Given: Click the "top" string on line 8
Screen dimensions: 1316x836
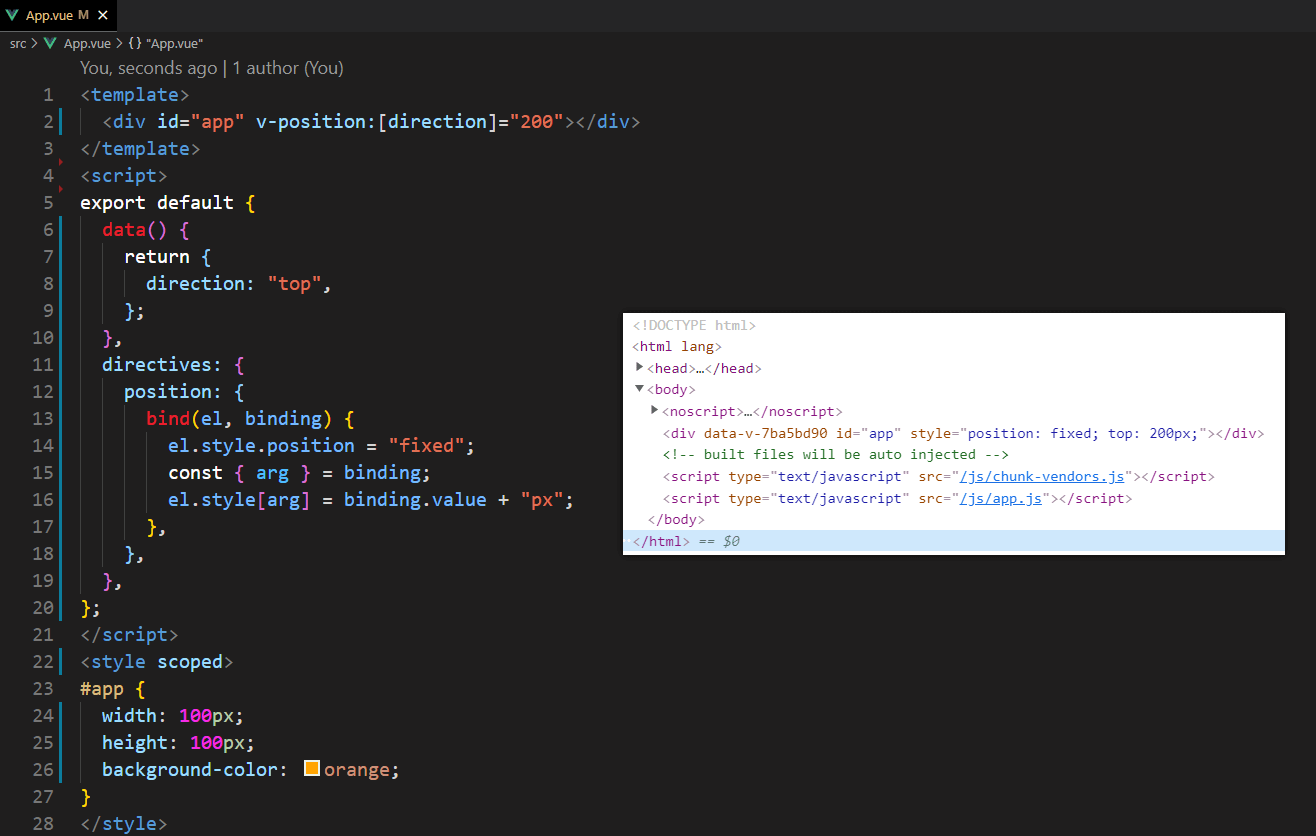Looking at the screenshot, I should (x=295, y=284).
